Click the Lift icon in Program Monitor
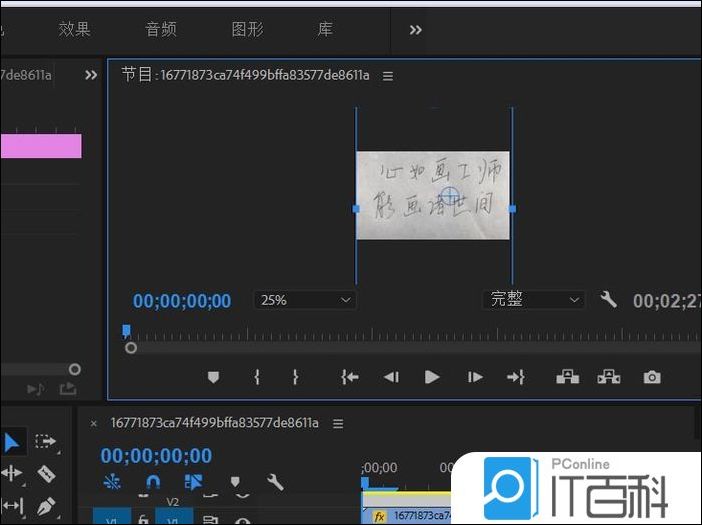Viewport: 702px width, 525px height. 567,377
